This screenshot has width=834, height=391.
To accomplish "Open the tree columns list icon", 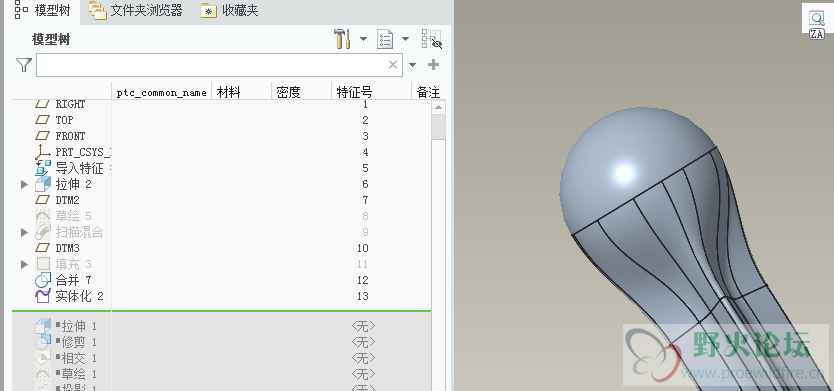I will [385, 39].
